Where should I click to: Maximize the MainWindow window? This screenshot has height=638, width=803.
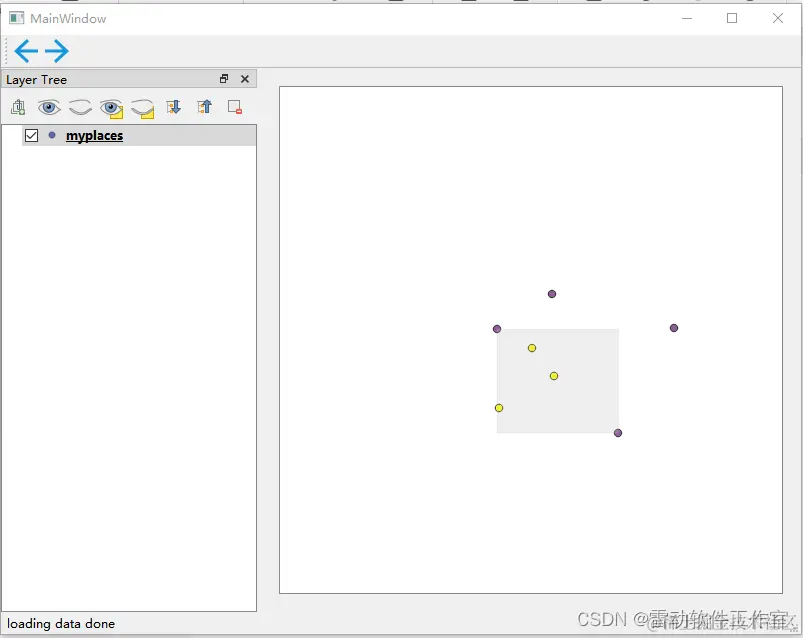tap(732, 18)
